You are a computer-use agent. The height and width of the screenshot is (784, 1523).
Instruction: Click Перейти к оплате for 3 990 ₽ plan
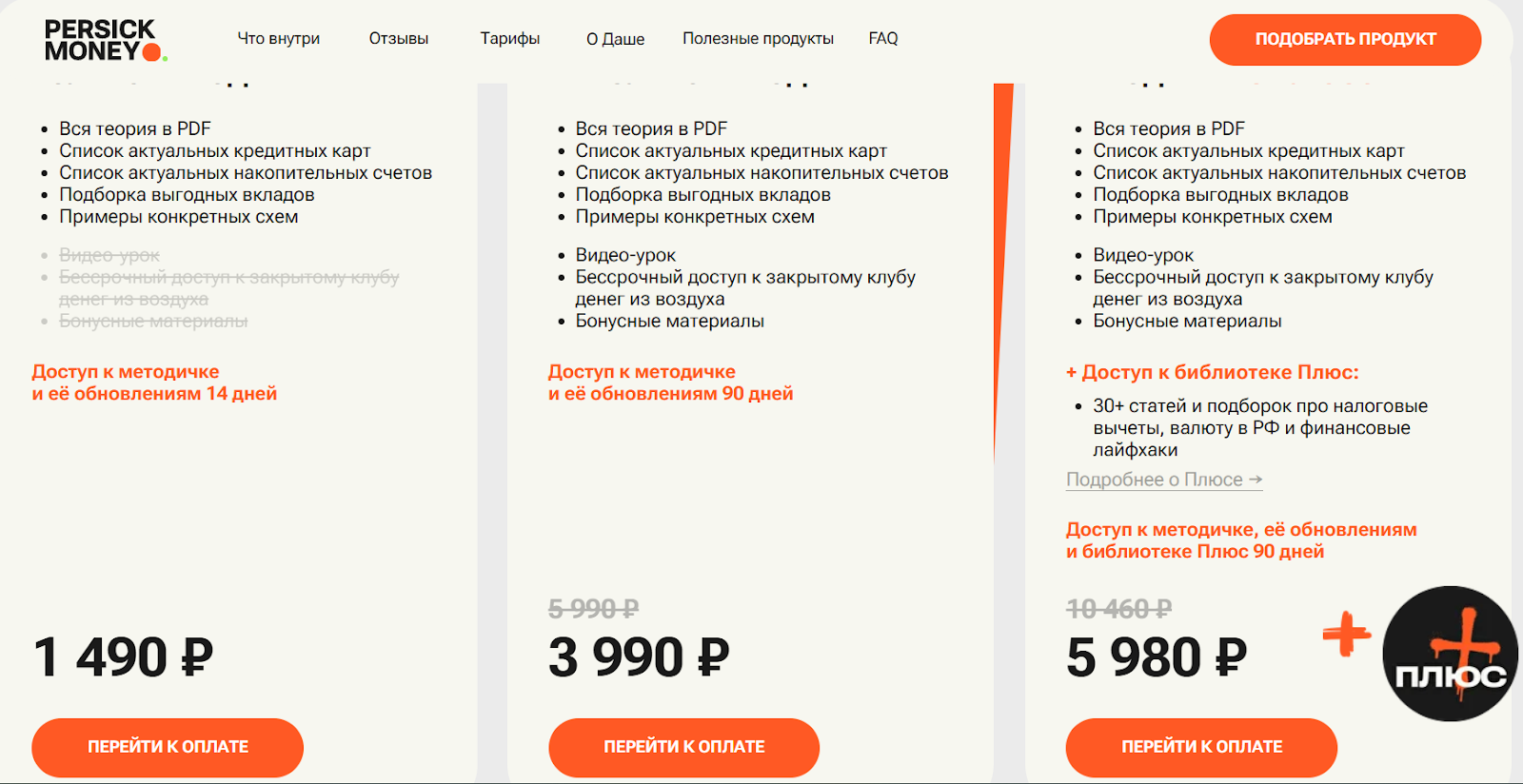[683, 747]
